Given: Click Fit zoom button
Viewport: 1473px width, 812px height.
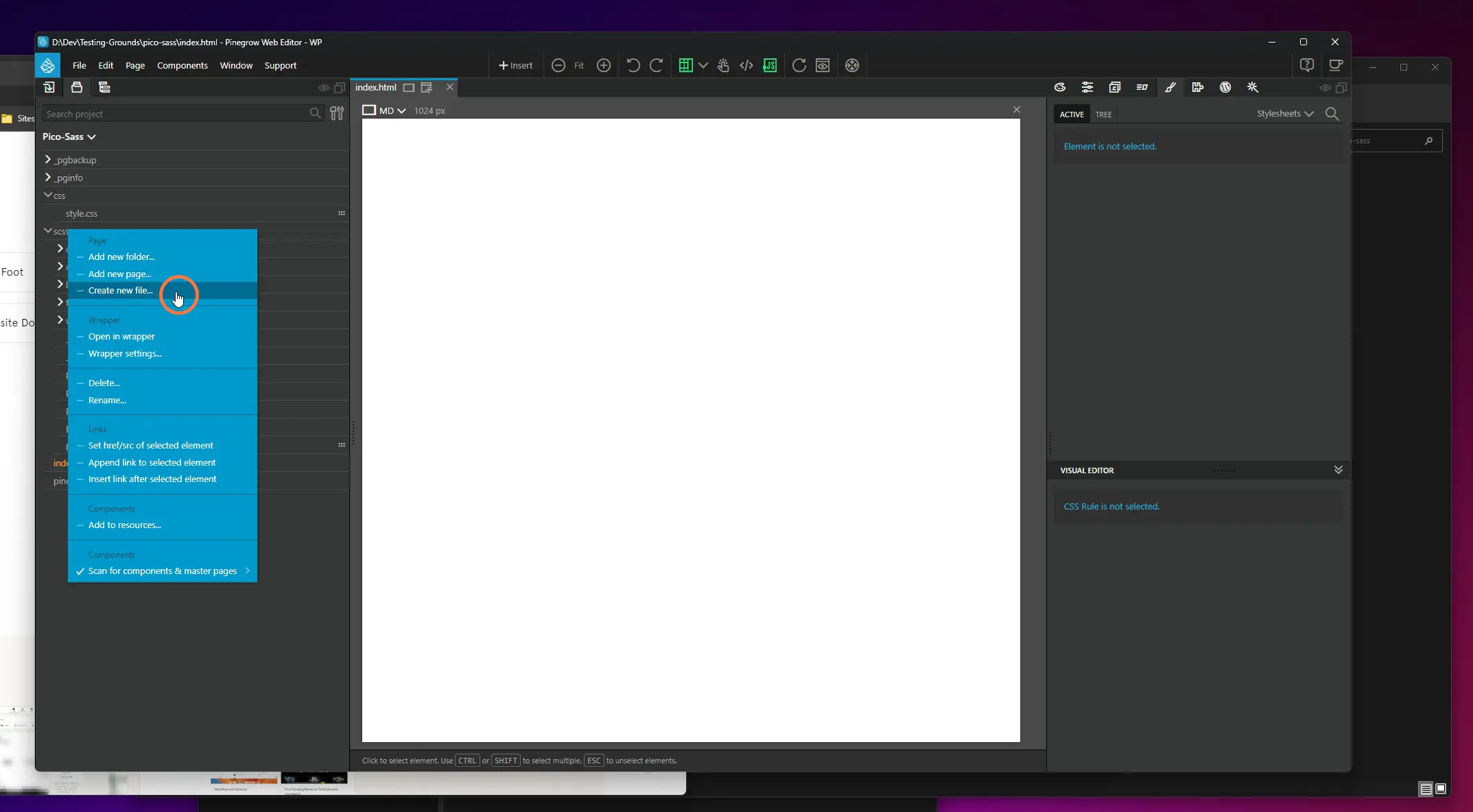Looking at the screenshot, I should 579,65.
